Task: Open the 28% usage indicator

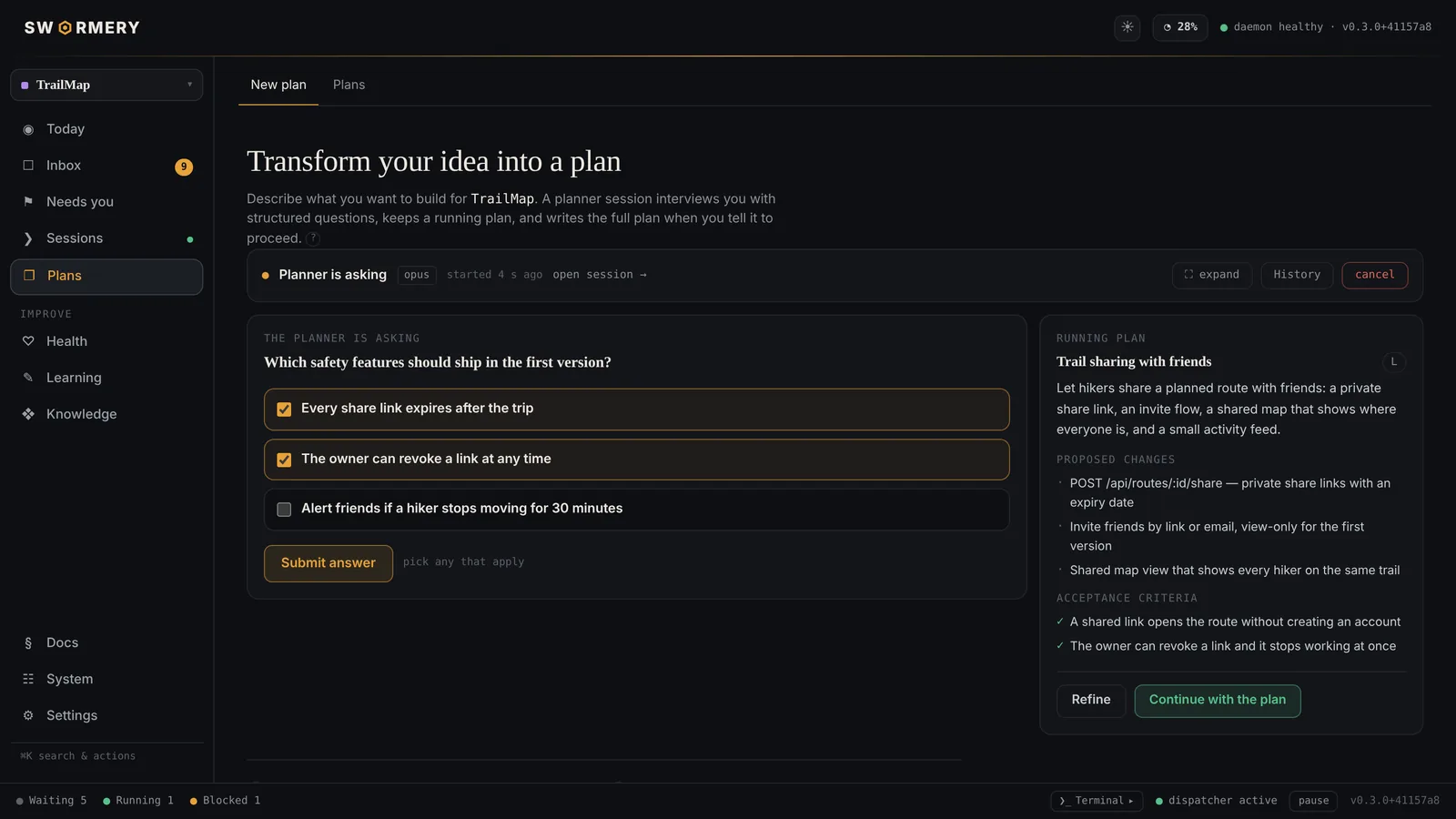Action: [1180, 27]
